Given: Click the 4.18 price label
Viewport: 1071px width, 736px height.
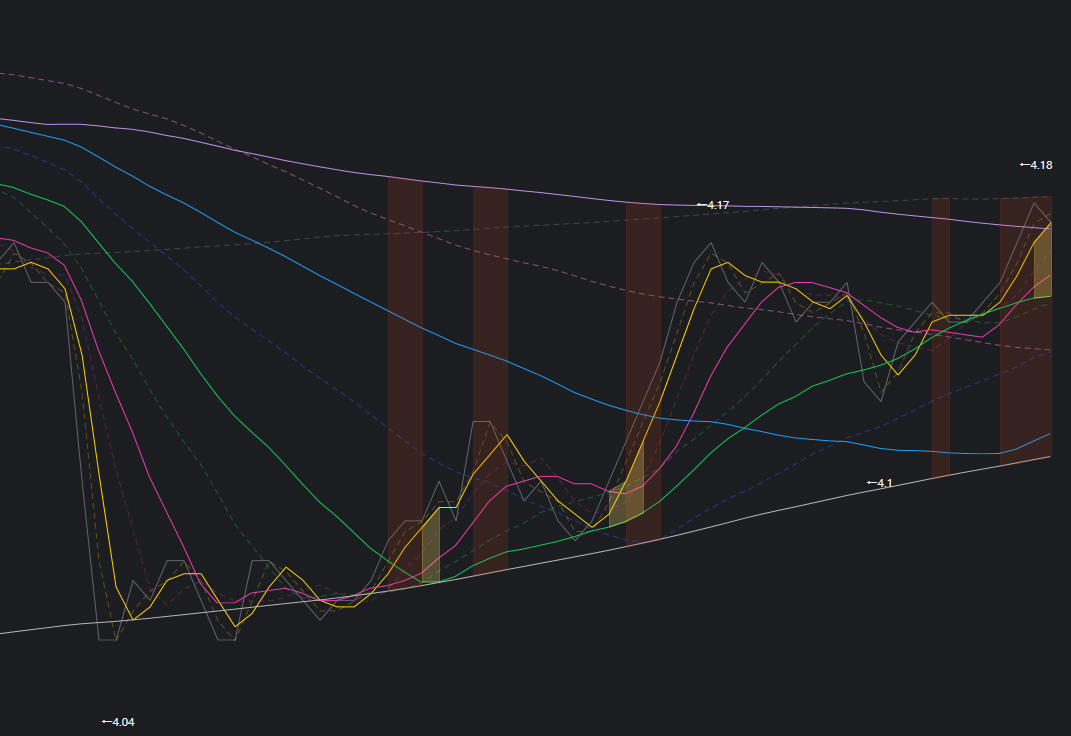Looking at the screenshot, I should click(x=1036, y=165).
